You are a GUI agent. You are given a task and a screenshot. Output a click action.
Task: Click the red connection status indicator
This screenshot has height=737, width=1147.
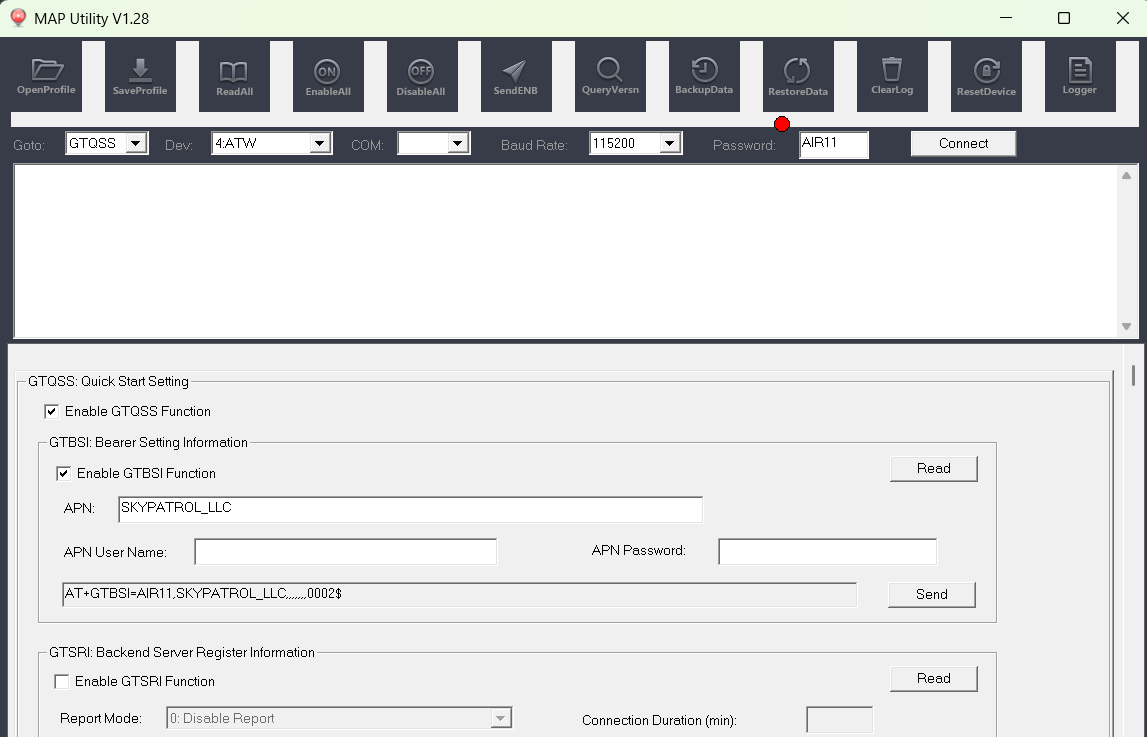[782, 124]
